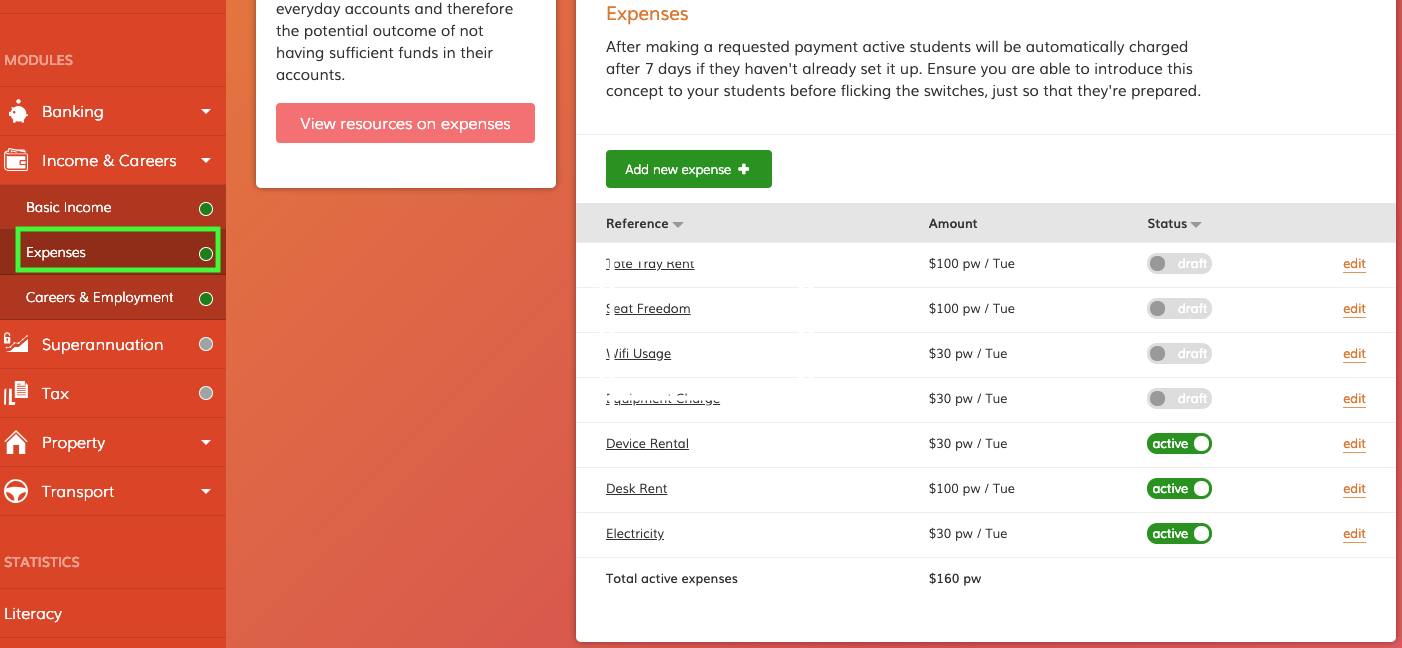
Task: Open the Electricity expense link
Action: pyautogui.click(x=635, y=534)
